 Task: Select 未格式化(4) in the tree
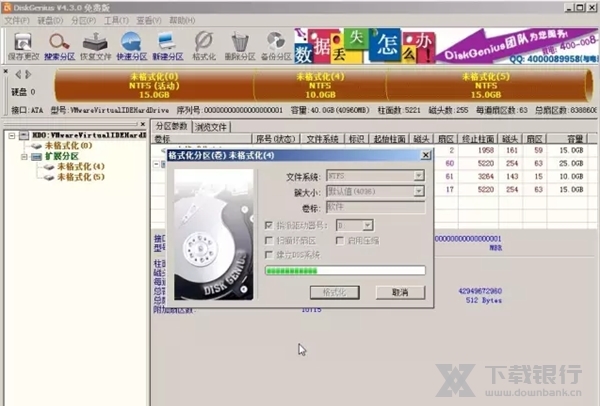pyautogui.click(x=81, y=166)
